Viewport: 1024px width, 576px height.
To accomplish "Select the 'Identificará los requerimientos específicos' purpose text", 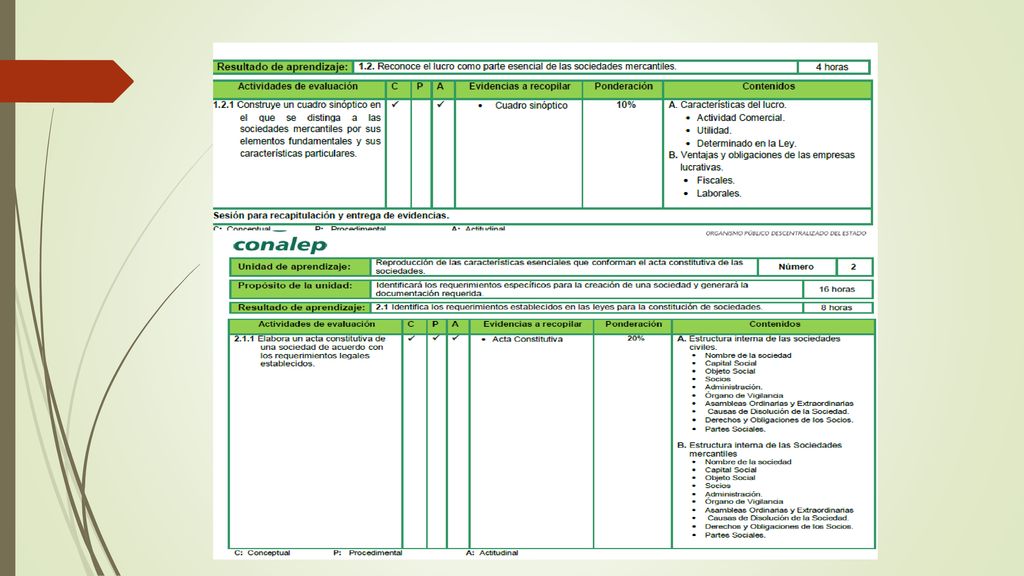I will tap(562, 289).
